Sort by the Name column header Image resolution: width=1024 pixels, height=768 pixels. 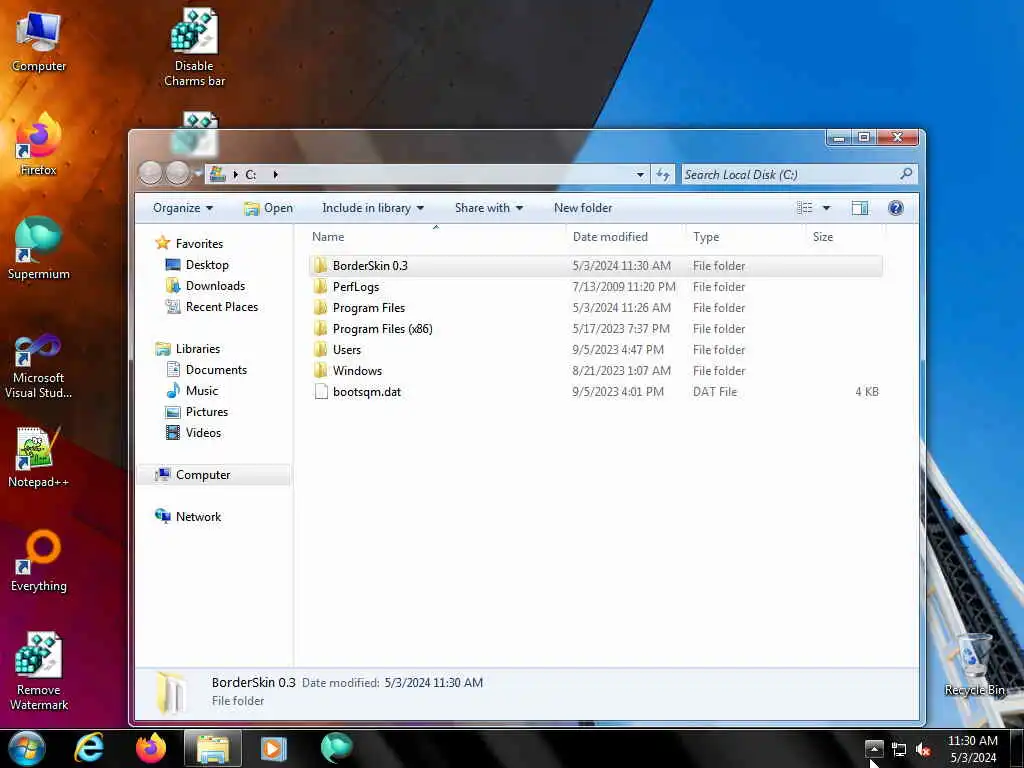[x=436, y=236]
